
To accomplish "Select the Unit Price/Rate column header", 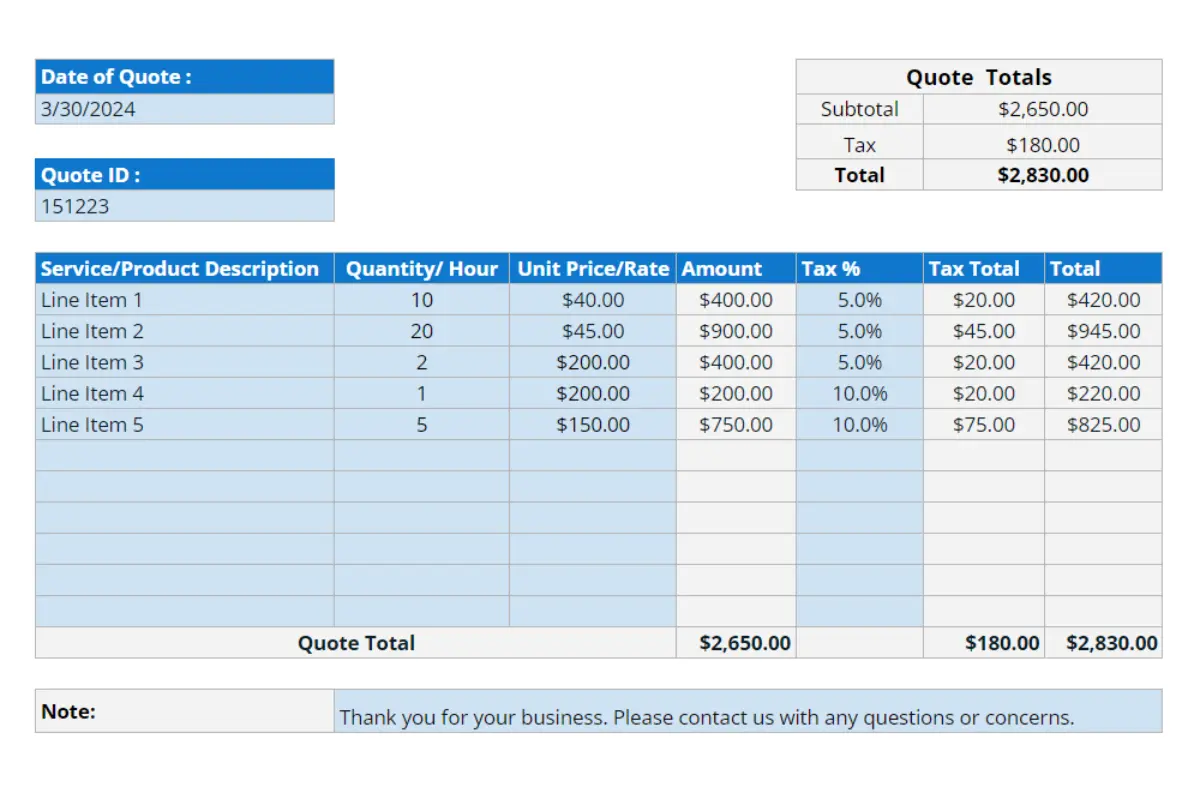I will pos(592,268).
